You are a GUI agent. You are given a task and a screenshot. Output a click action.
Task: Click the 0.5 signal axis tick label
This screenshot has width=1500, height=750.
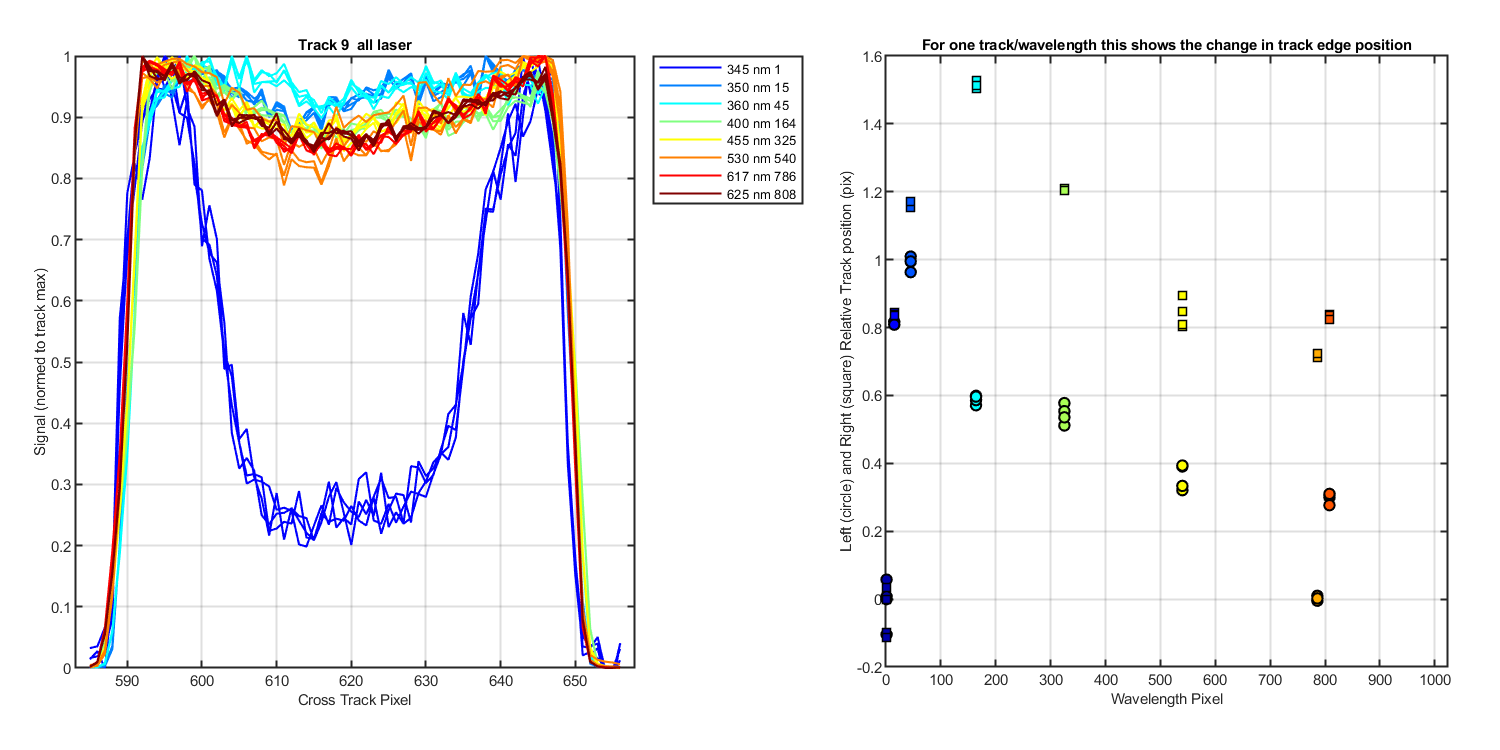click(x=60, y=362)
